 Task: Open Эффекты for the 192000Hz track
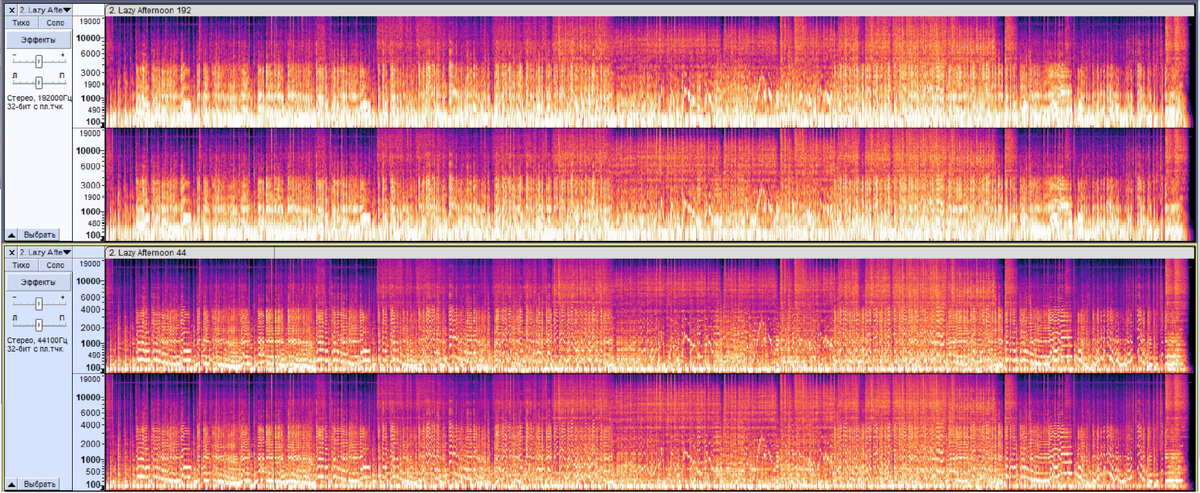[38, 39]
